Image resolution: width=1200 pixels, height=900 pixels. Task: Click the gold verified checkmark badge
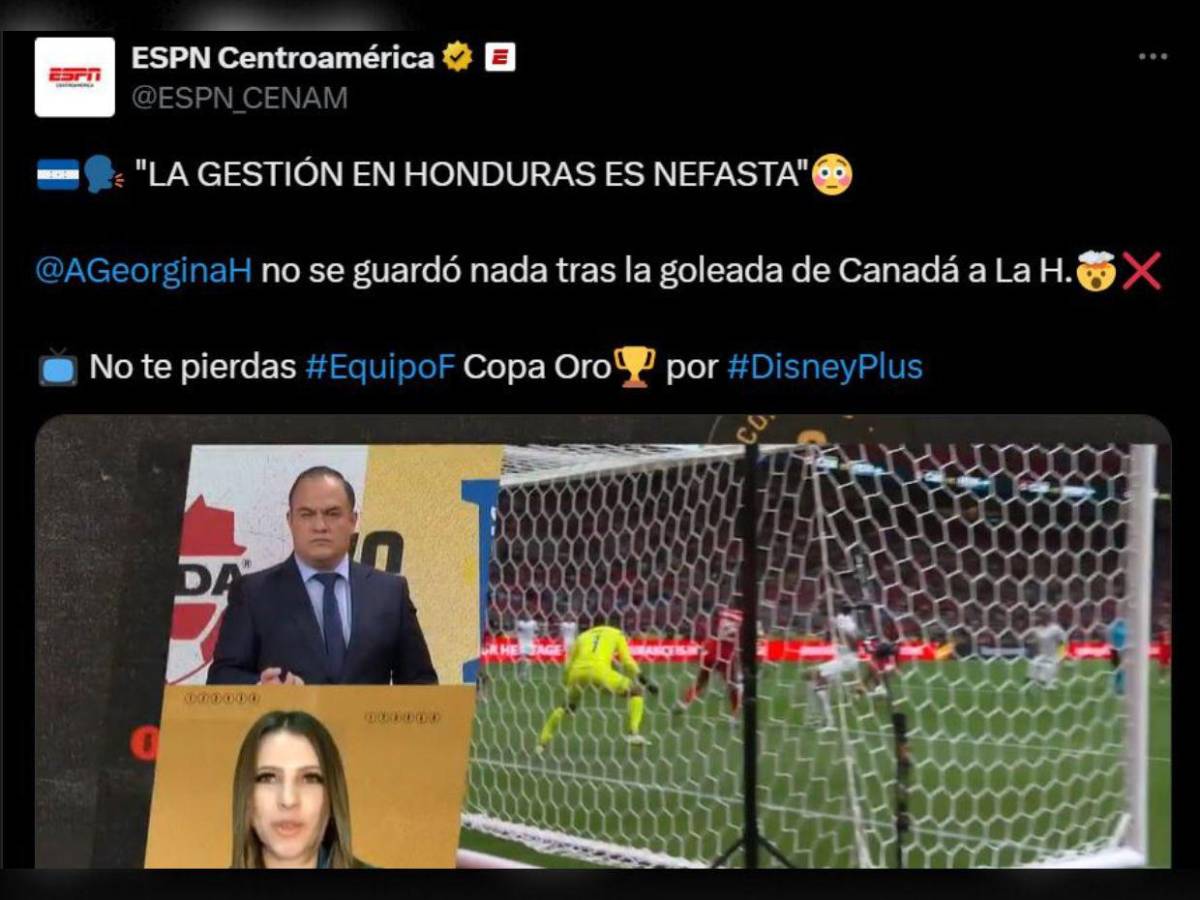[x=457, y=58]
